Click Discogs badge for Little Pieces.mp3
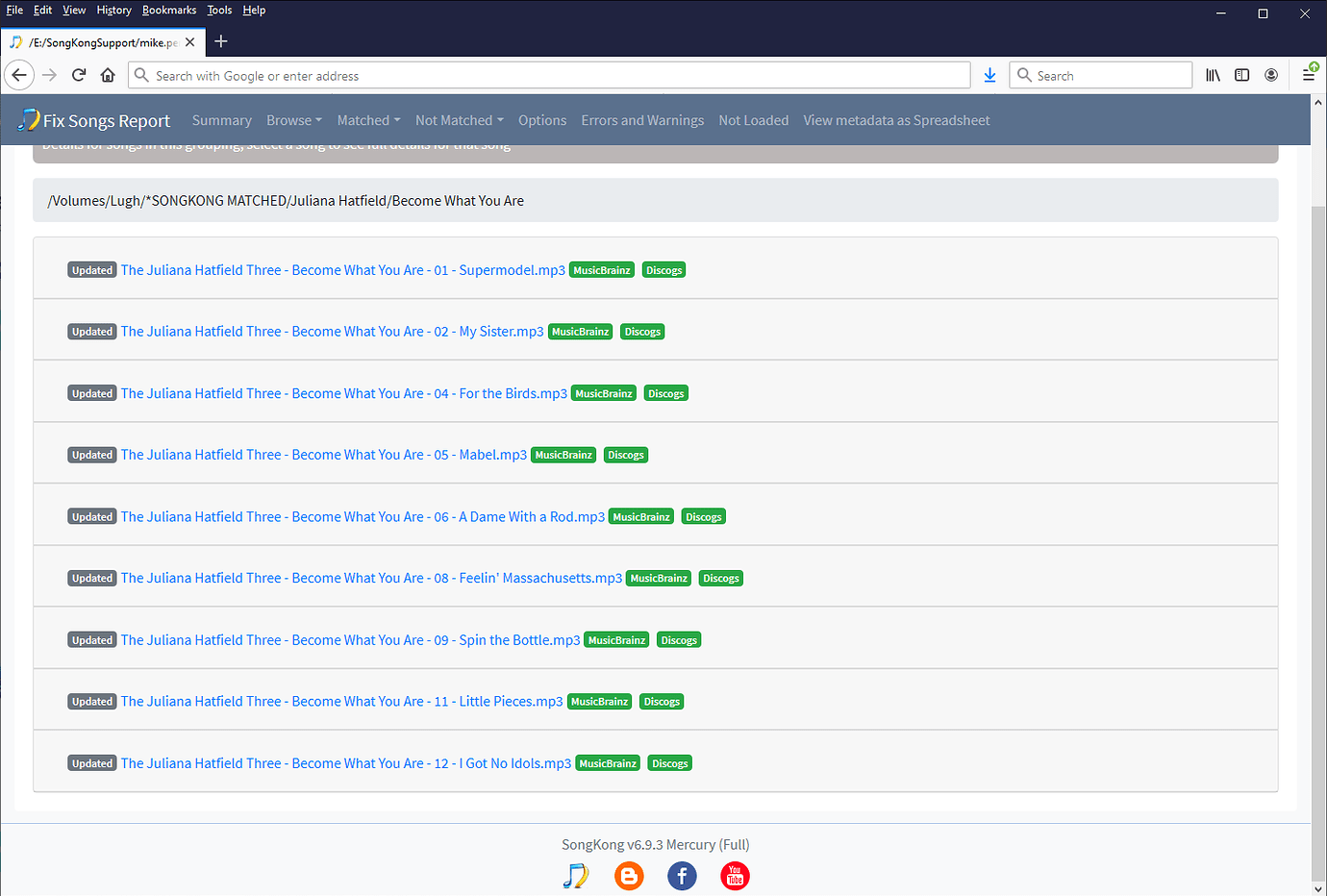The height and width of the screenshot is (896, 1327). point(662,702)
